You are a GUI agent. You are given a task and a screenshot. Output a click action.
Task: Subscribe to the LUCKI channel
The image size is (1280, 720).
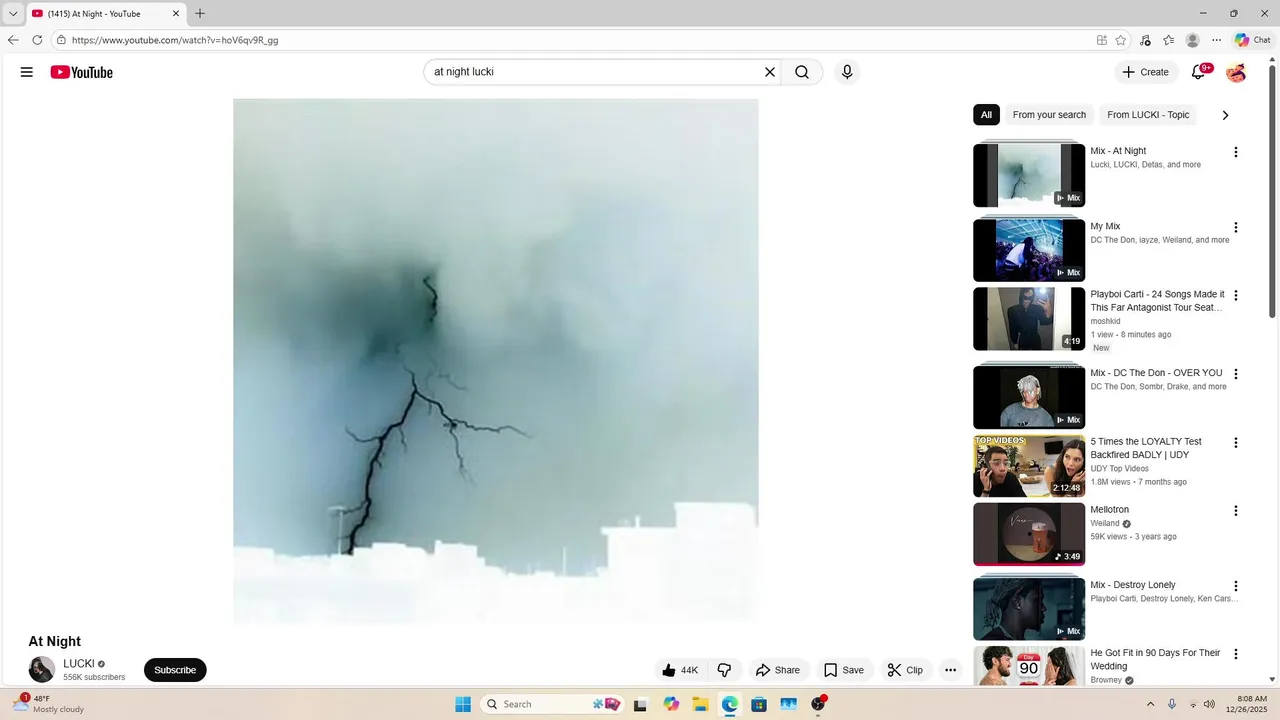175,670
